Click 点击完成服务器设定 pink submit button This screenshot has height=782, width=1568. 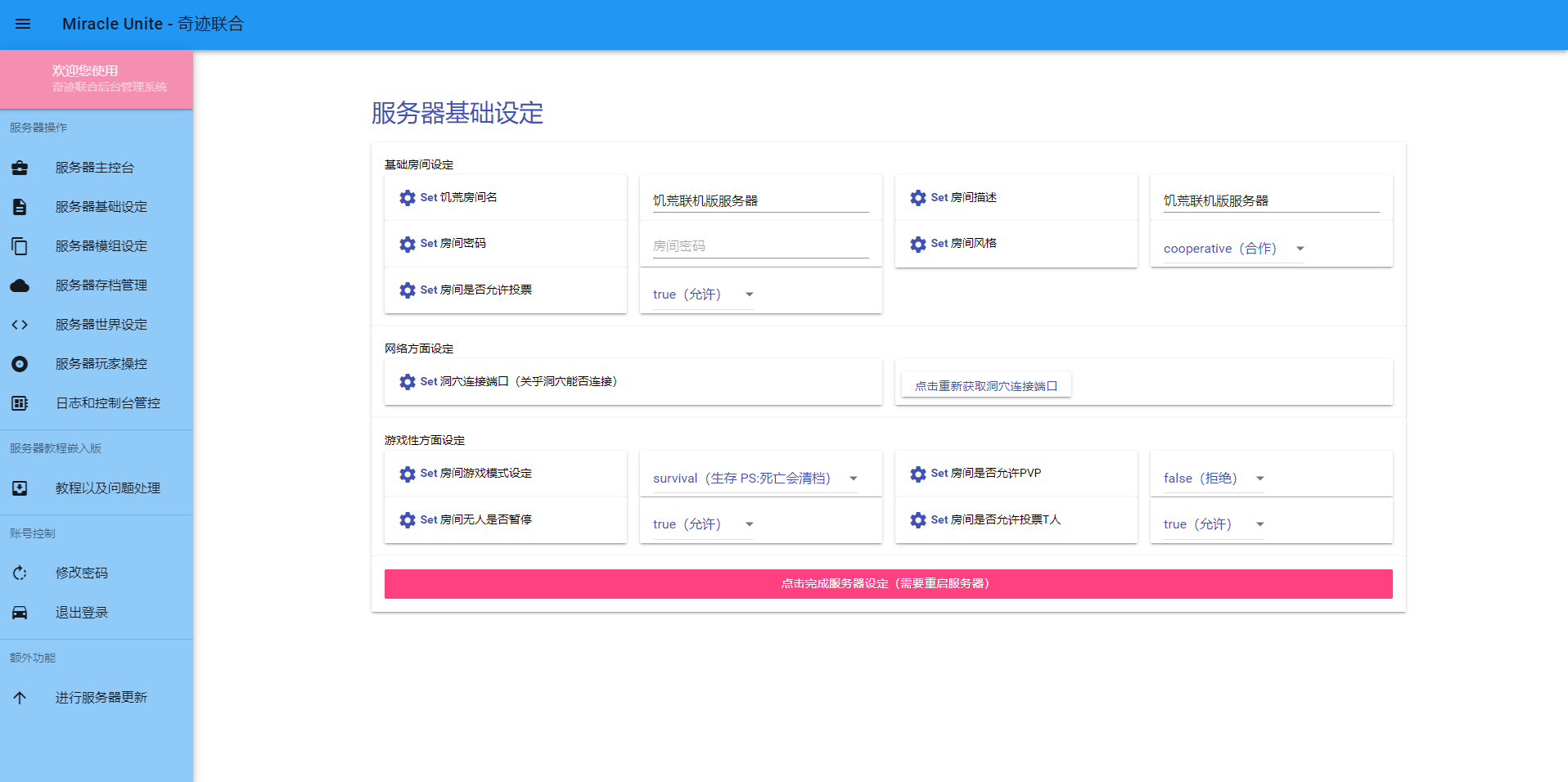pos(888,584)
